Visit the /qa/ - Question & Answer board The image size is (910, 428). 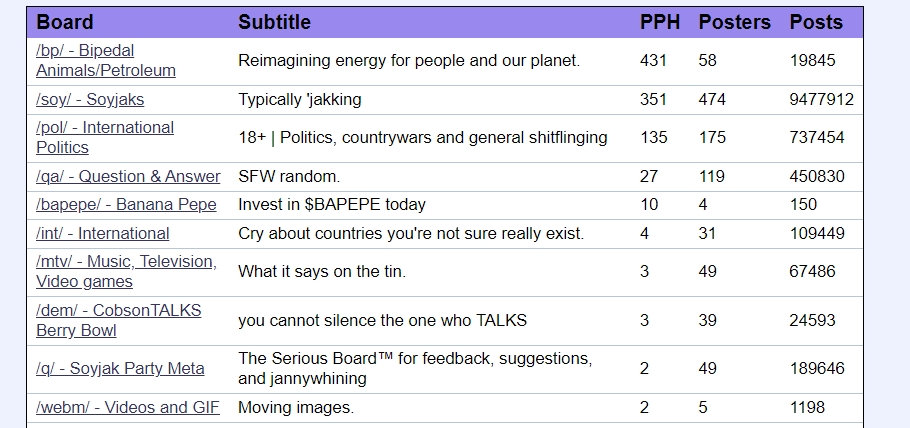tap(128, 176)
